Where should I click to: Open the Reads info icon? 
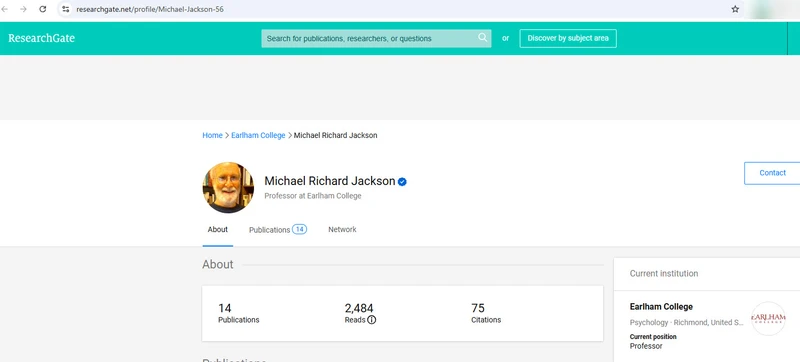[x=371, y=320]
